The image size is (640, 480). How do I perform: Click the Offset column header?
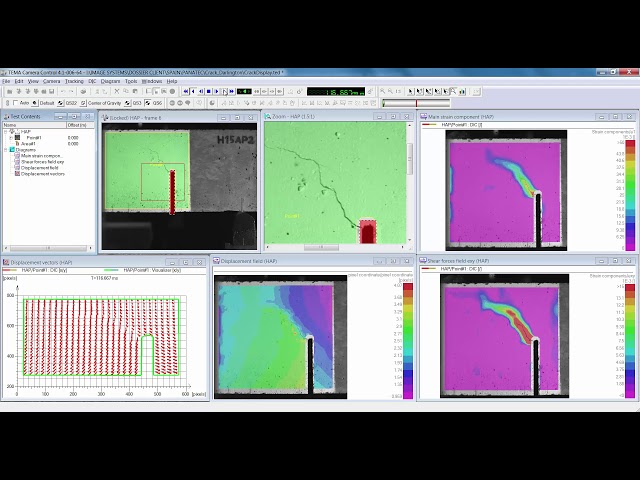pyautogui.click(x=80, y=125)
